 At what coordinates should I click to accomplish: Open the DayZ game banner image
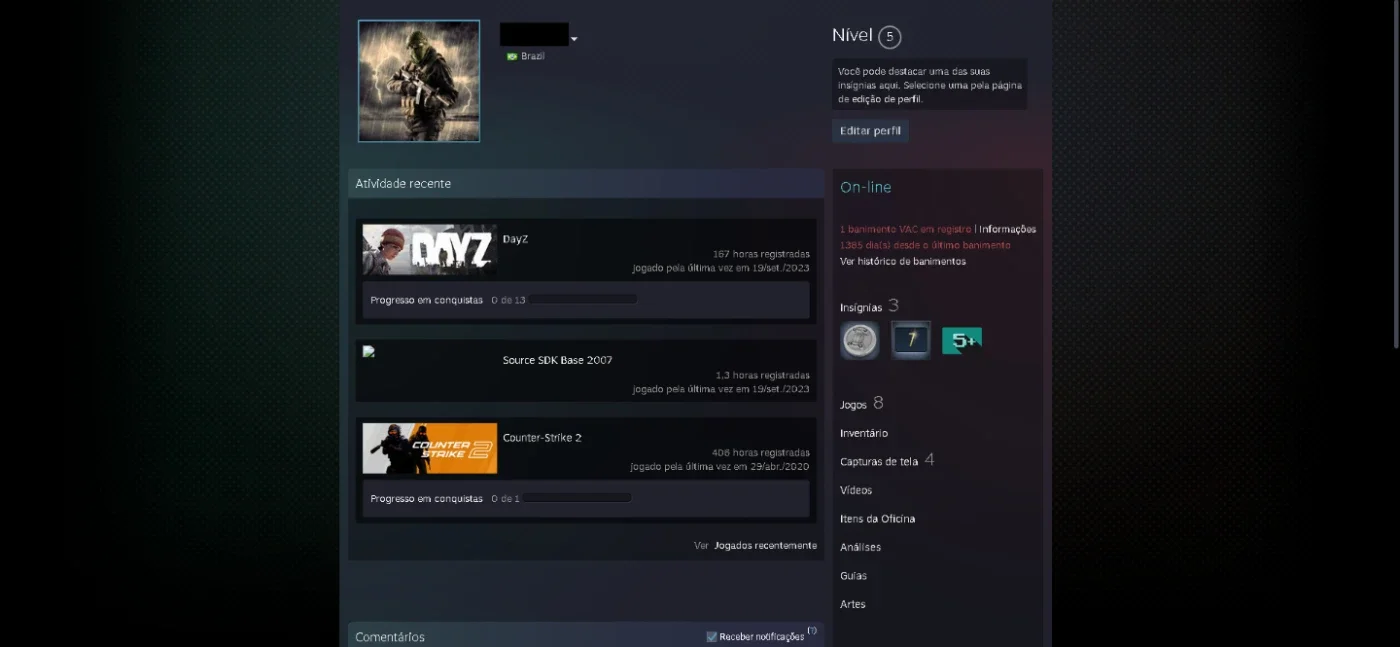(429, 250)
